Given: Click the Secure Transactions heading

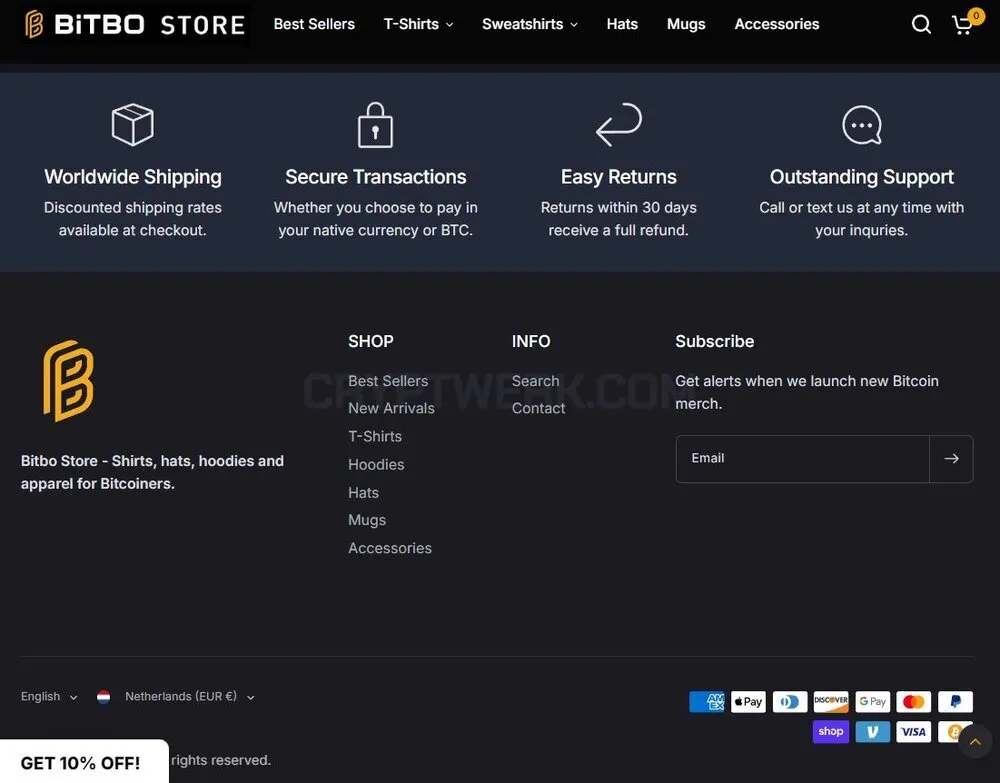Looking at the screenshot, I should pos(375,177).
